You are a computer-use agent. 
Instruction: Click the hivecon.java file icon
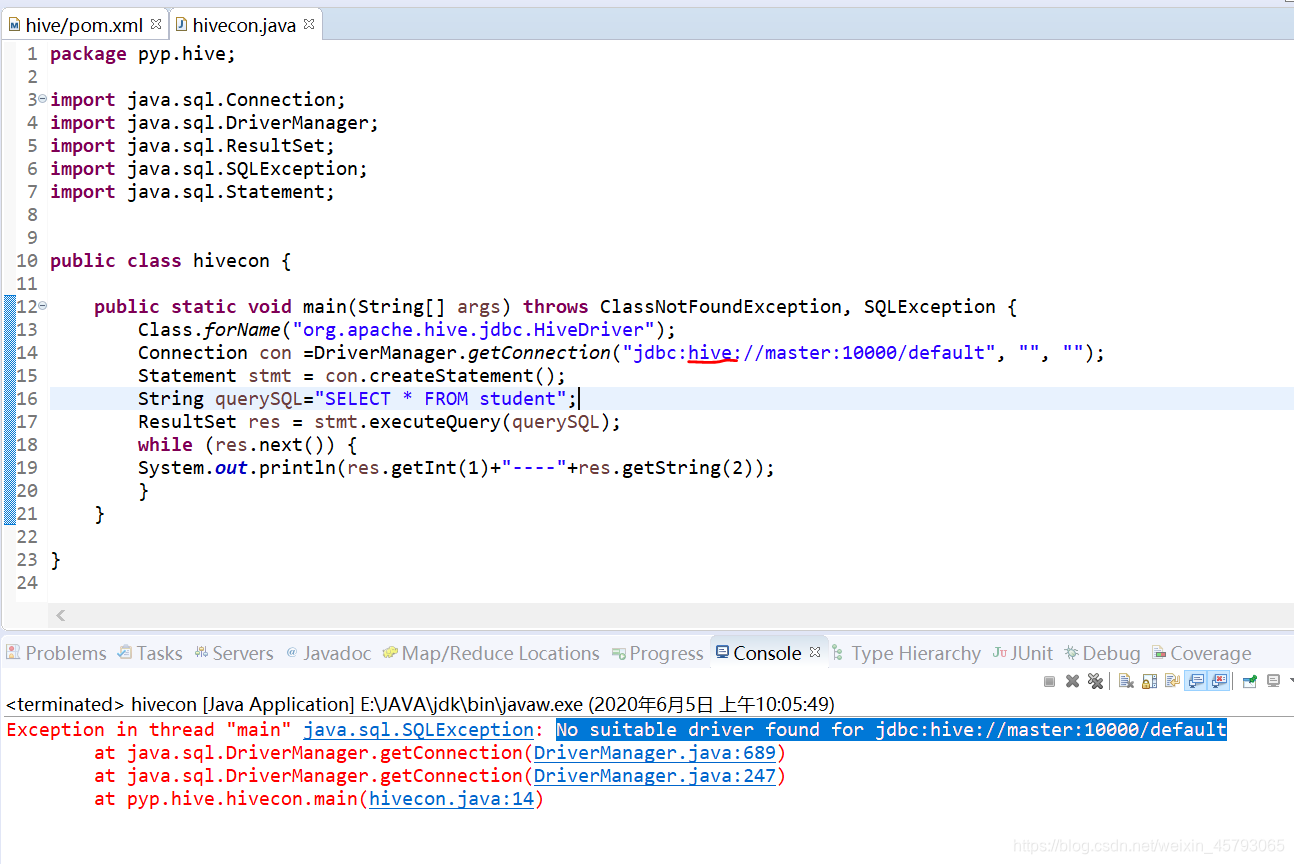[182, 25]
